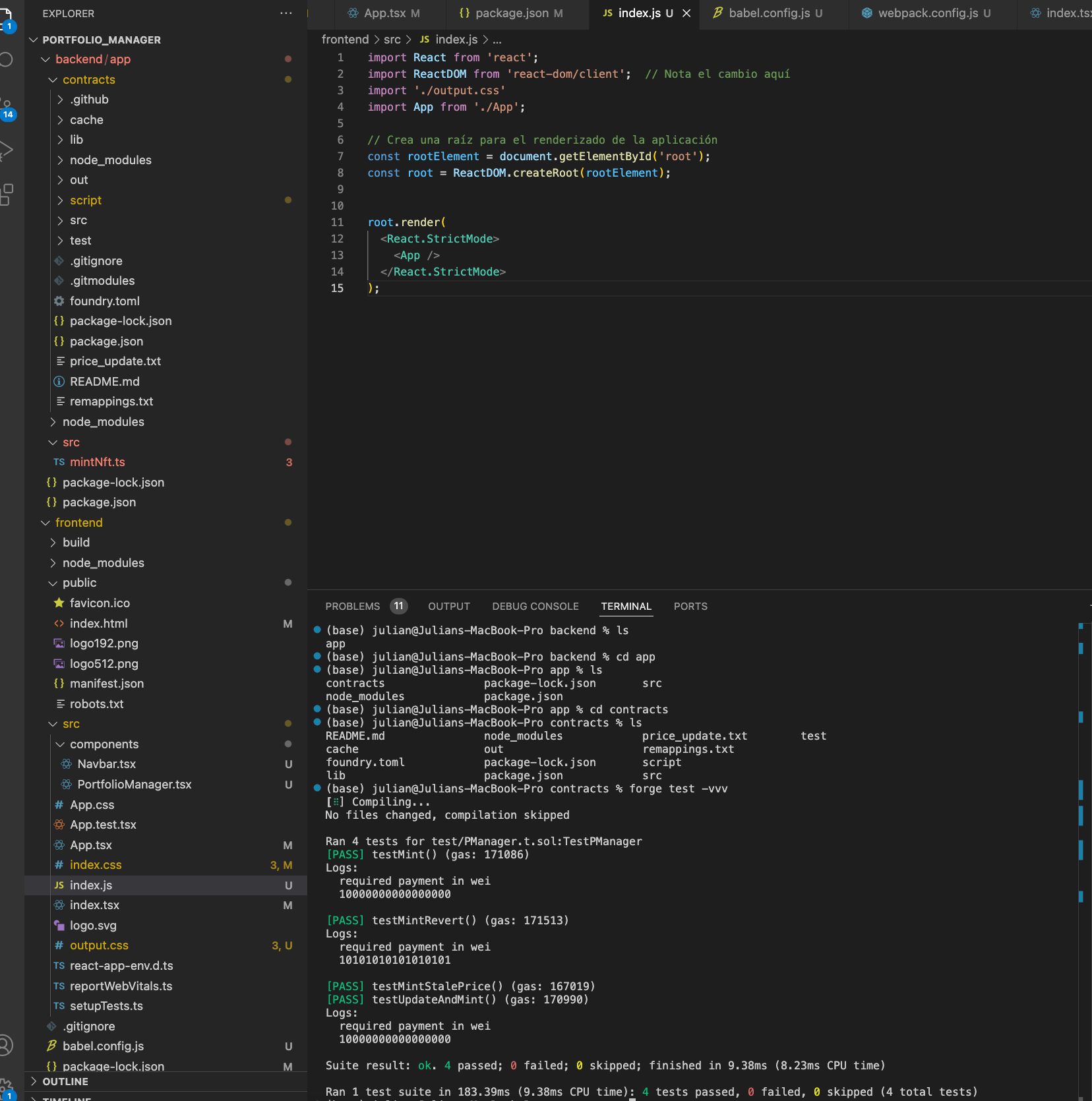Viewport: 1092px width, 1101px height.
Task: Click the logo192.png image icon
Action: 59,643
